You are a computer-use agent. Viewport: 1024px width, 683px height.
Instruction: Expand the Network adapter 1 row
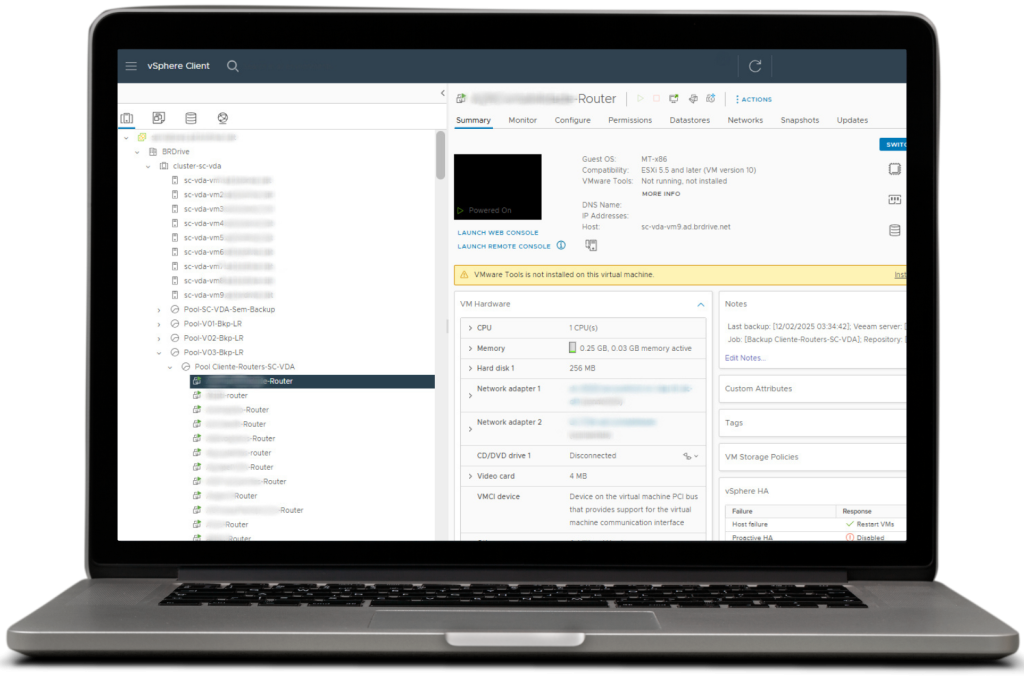tap(470, 396)
